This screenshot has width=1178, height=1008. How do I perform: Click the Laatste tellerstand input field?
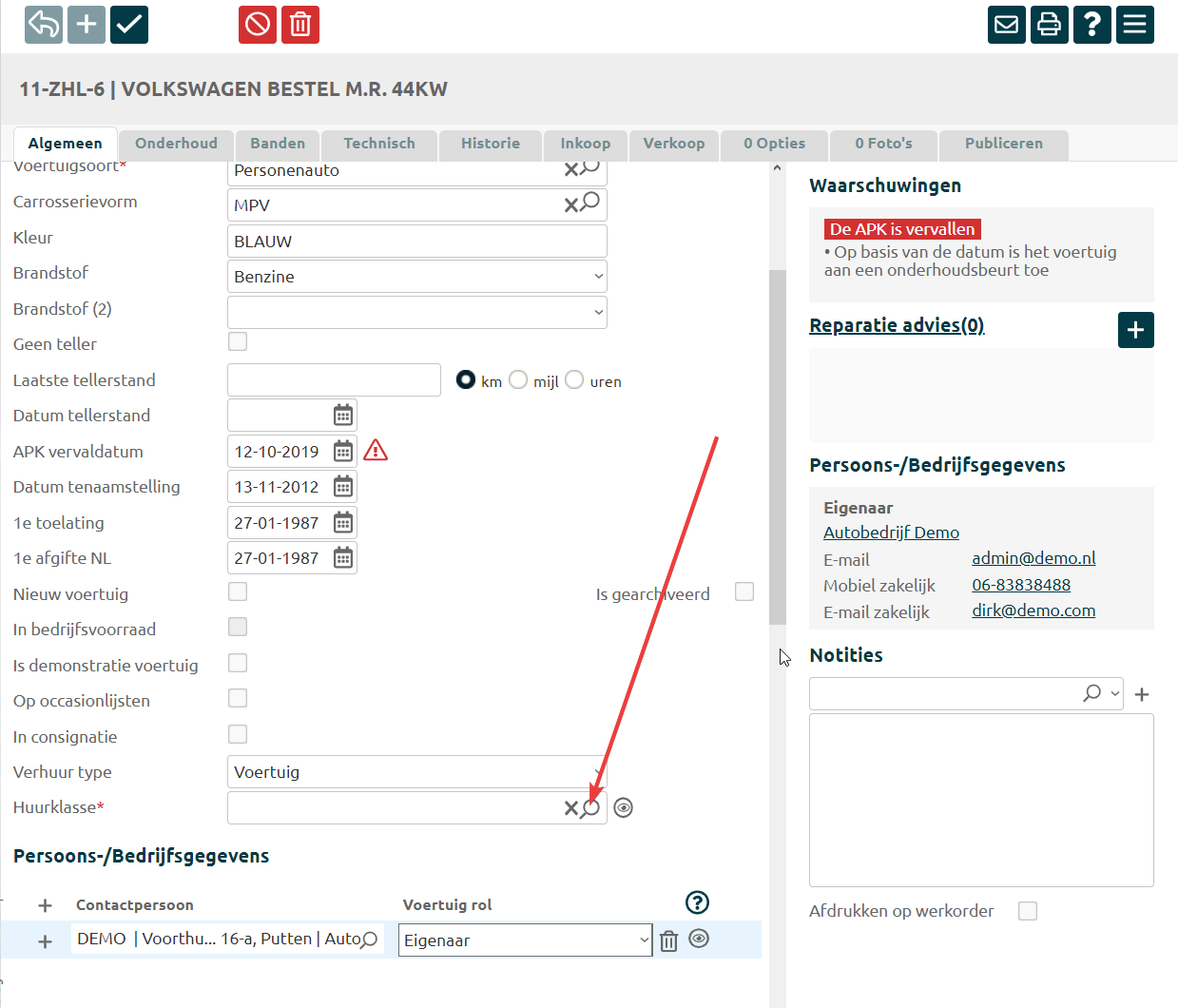(x=334, y=380)
